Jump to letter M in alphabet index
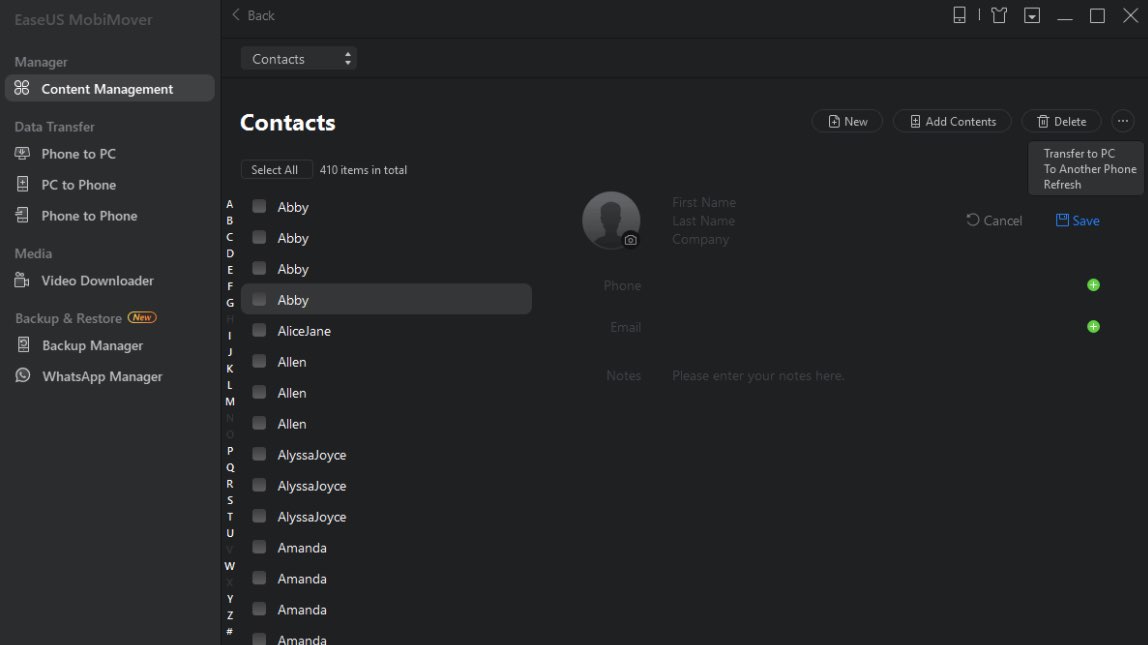Viewport: 1148px width, 645px height. [230, 401]
